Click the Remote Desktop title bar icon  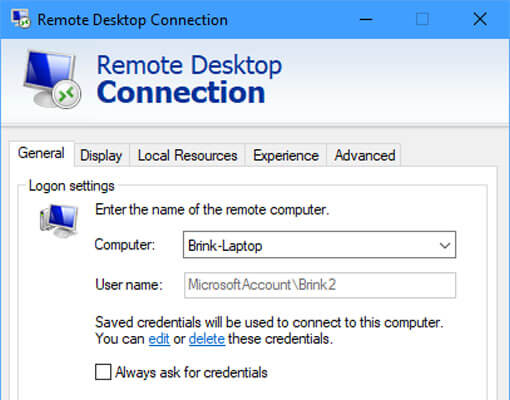[x=21, y=19]
